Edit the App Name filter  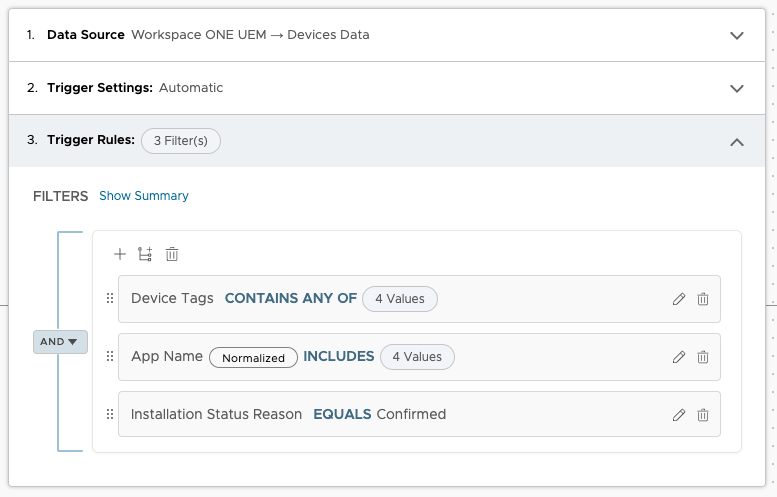click(x=679, y=357)
